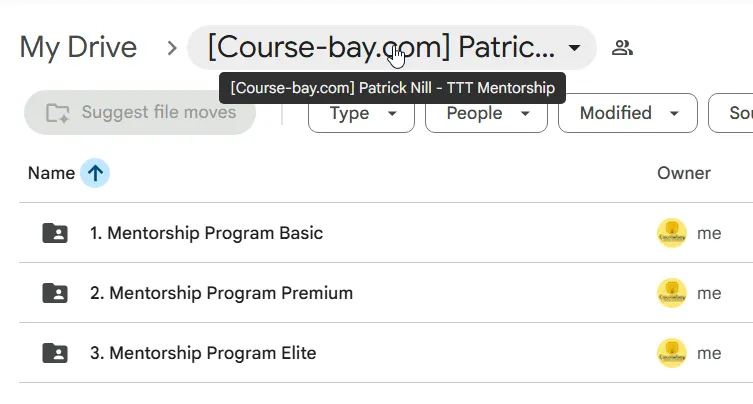Open the Modified filter dropdown

coord(628,113)
